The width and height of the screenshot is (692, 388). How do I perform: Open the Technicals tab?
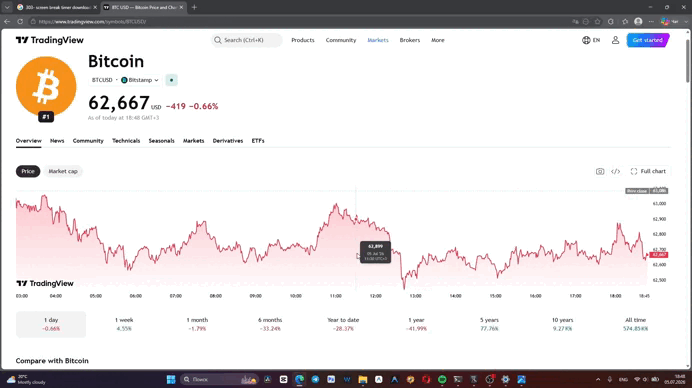[126, 141]
